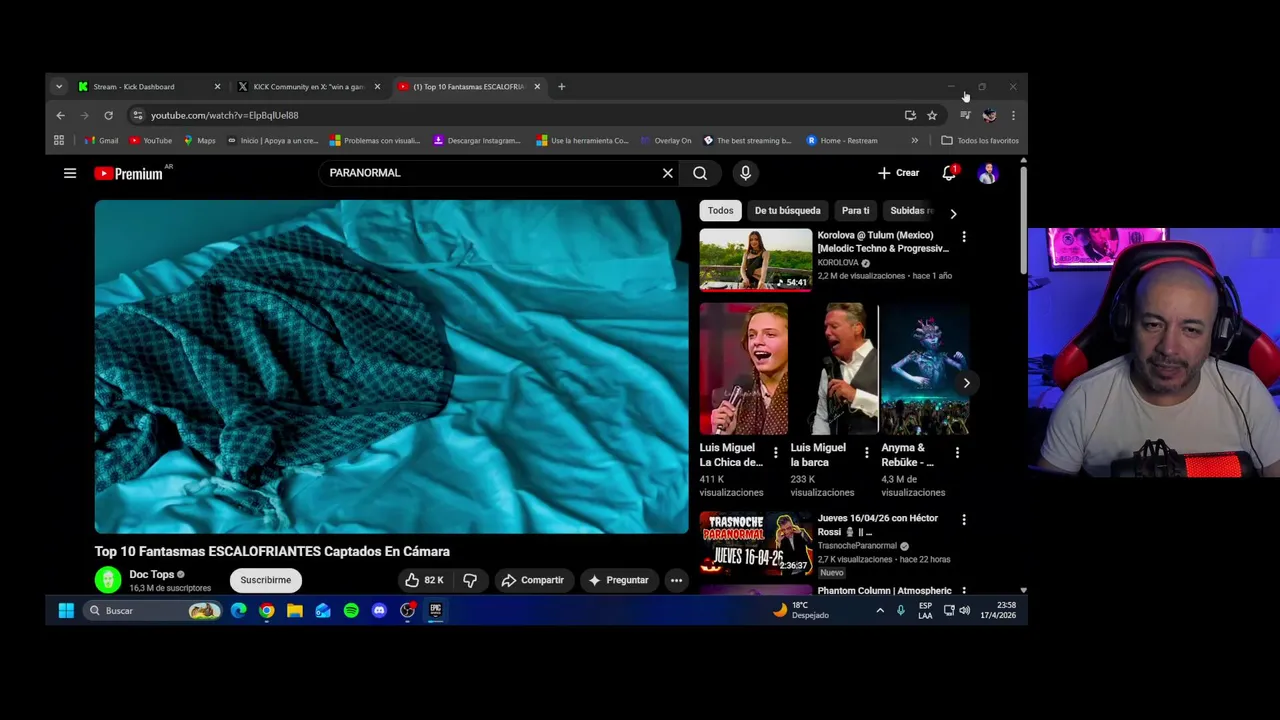Click the Jueves 16/04/26 con Héctor Rossi title
Image resolution: width=1280 pixels, height=720 pixels.
pyautogui.click(x=877, y=525)
